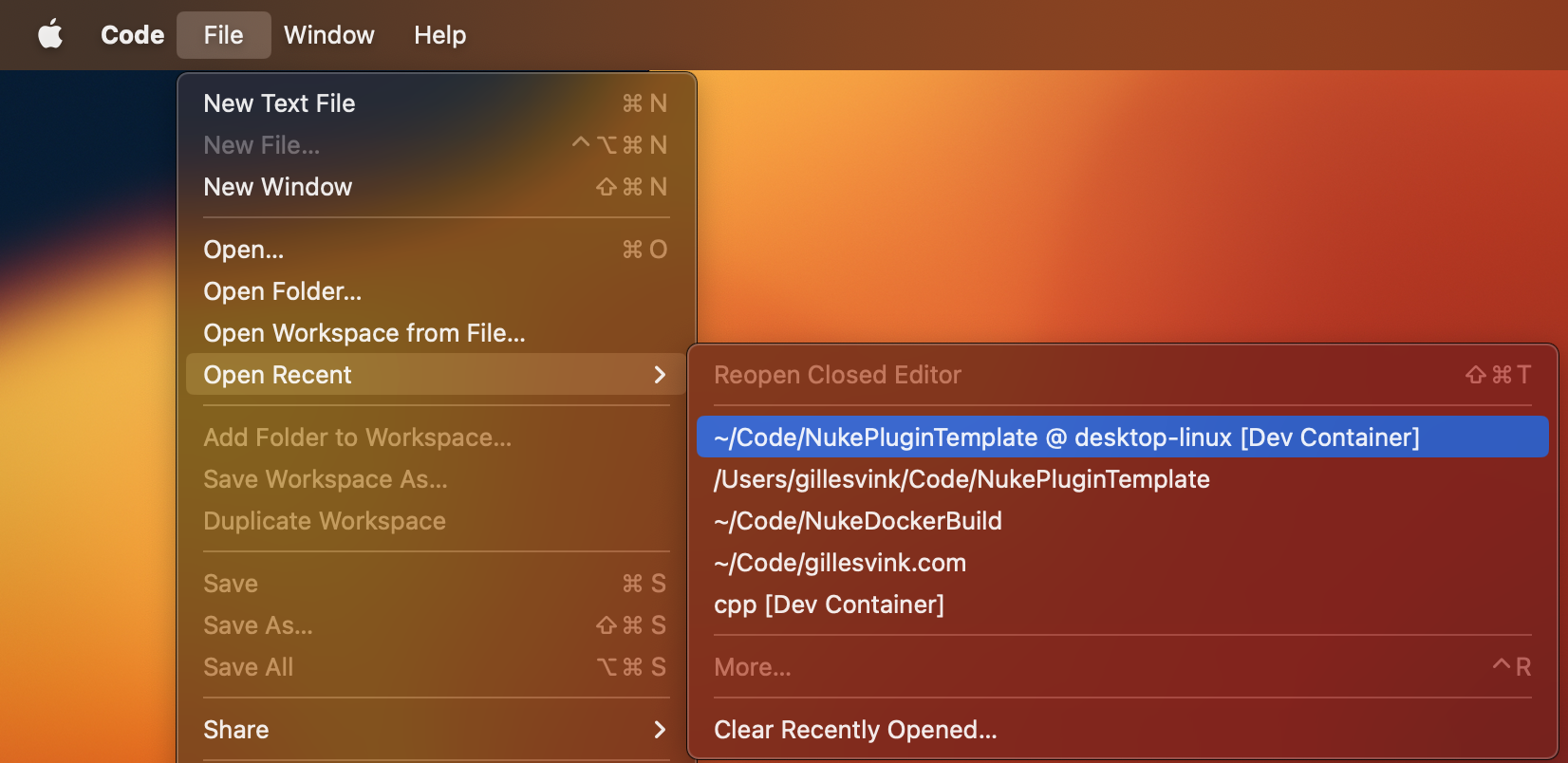The height and width of the screenshot is (763, 1568).
Task: Open the Window menu
Action: point(328,35)
